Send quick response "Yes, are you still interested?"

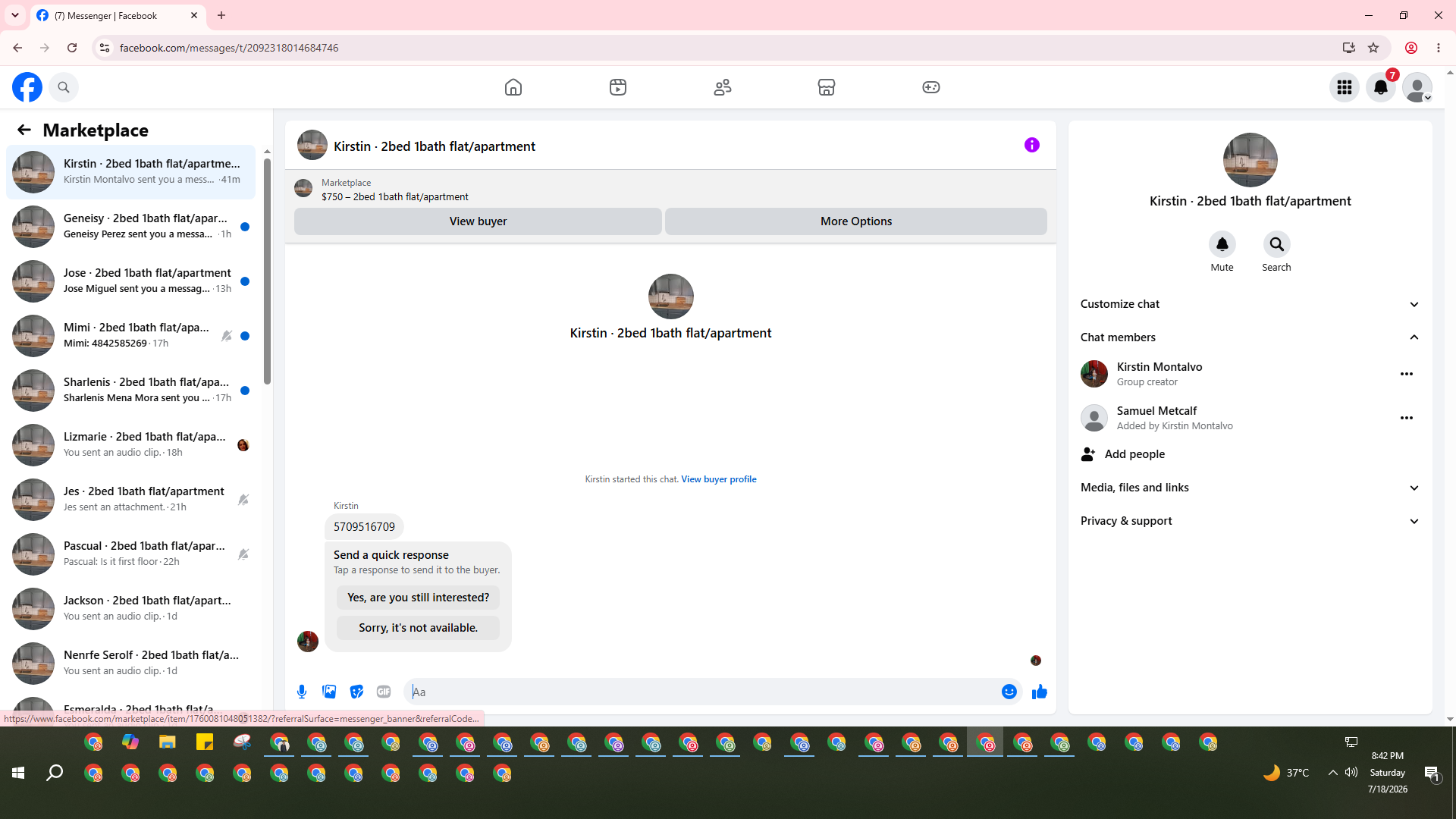[x=419, y=598]
